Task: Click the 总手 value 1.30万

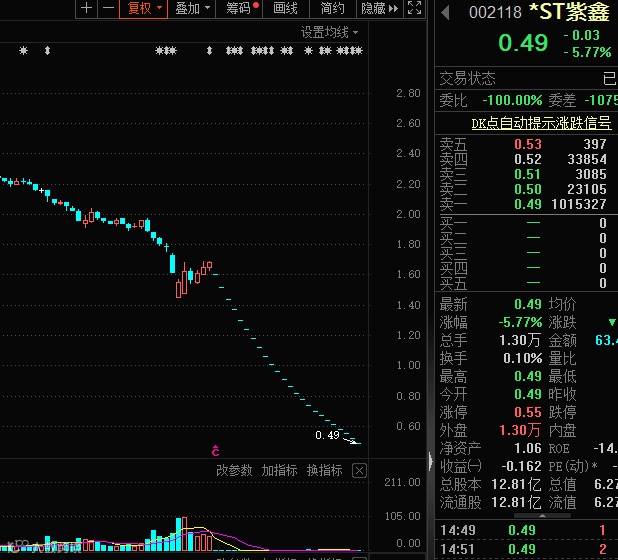Action: tap(520, 340)
